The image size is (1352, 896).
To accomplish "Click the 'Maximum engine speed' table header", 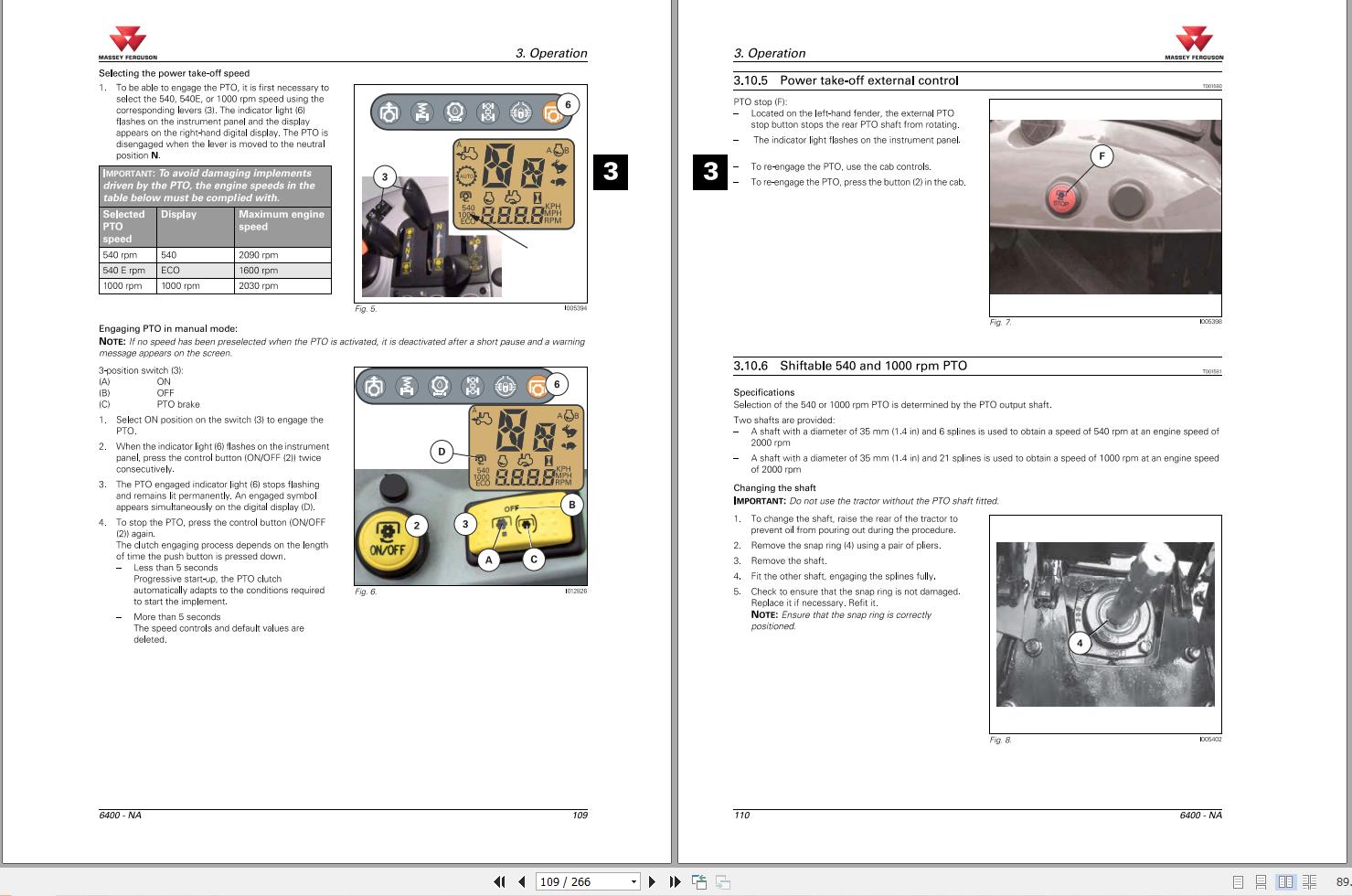I will pyautogui.click(x=282, y=227).
